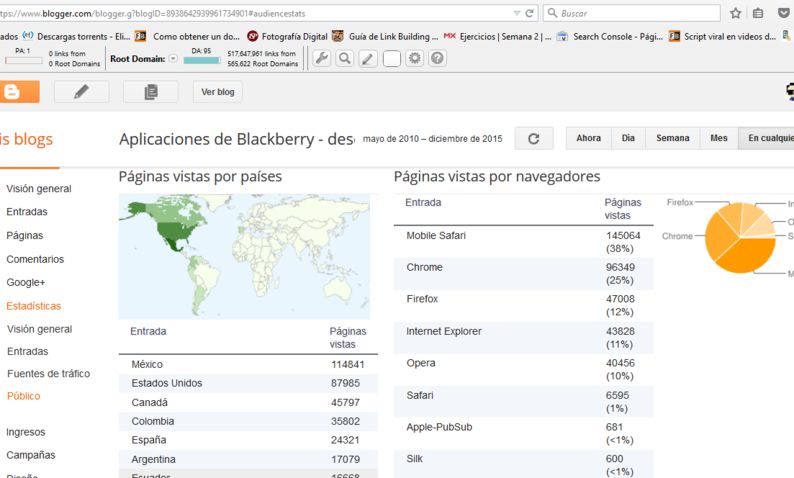794x478 pixels.
Task: Click the bookmark star icon
Action: (x=736, y=13)
